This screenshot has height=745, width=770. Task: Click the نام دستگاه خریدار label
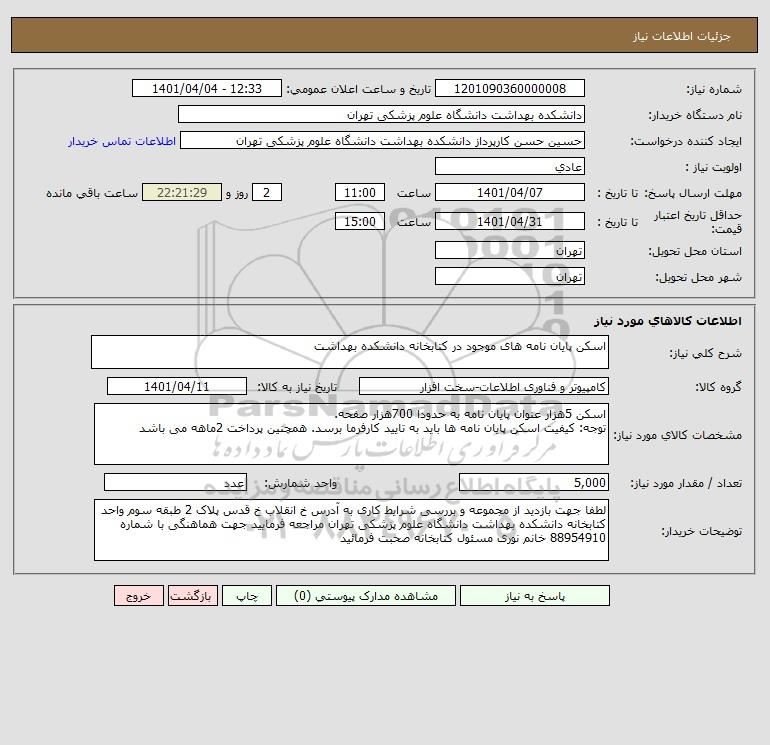pyautogui.click(x=695, y=115)
